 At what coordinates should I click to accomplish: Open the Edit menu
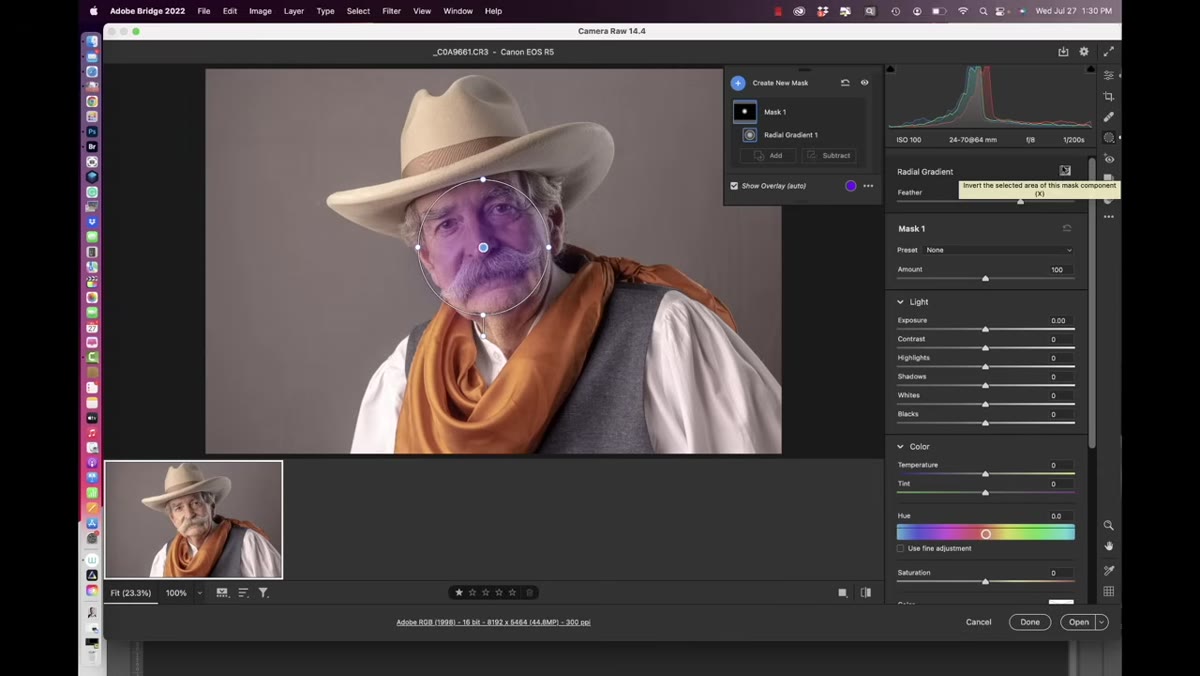[230, 11]
